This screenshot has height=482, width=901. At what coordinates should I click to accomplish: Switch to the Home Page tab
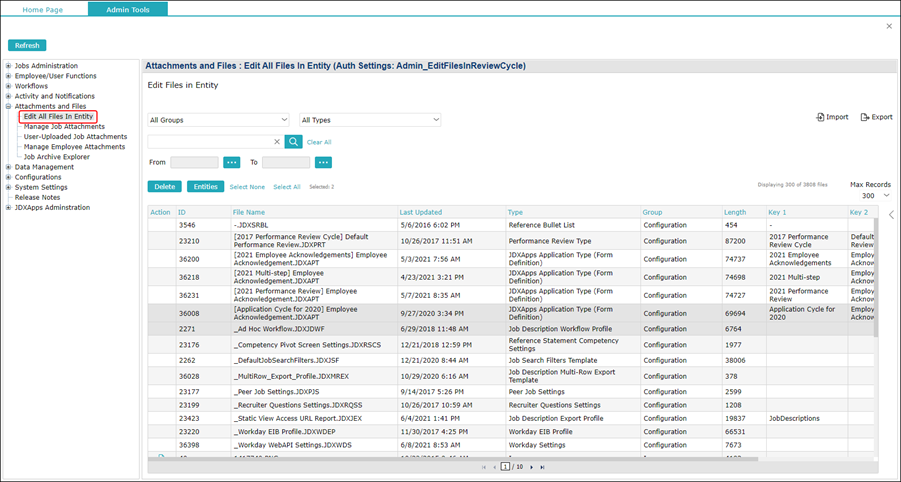pos(42,9)
